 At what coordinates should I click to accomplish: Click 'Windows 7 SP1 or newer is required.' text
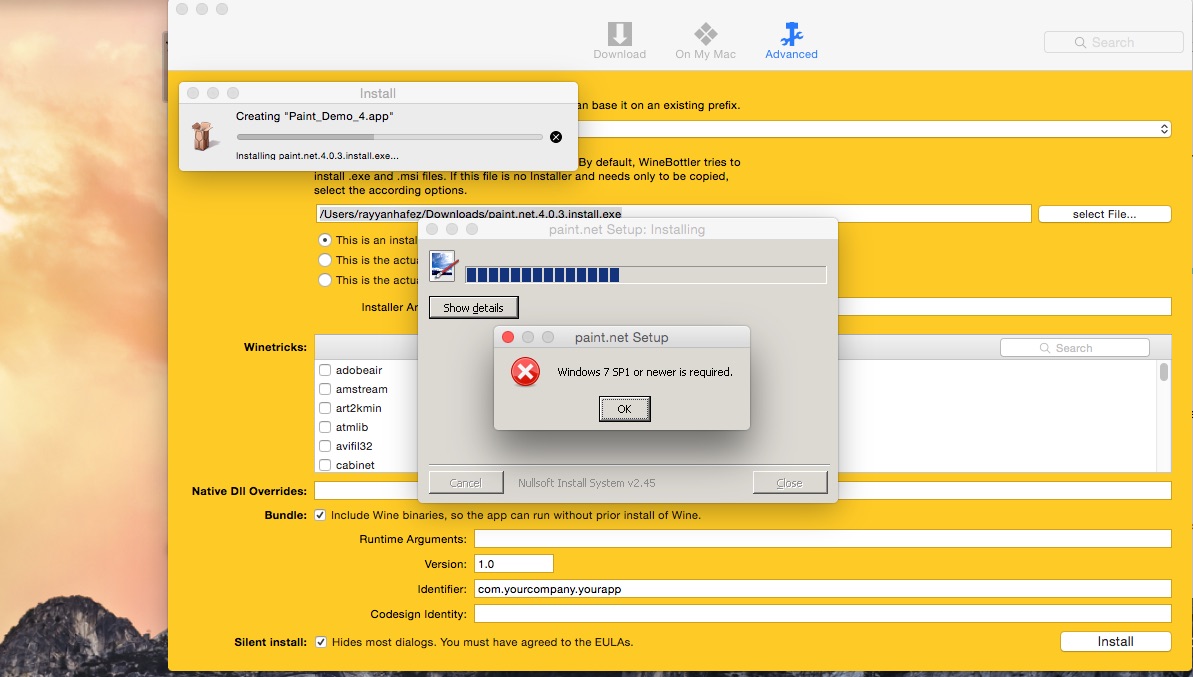[645, 372]
